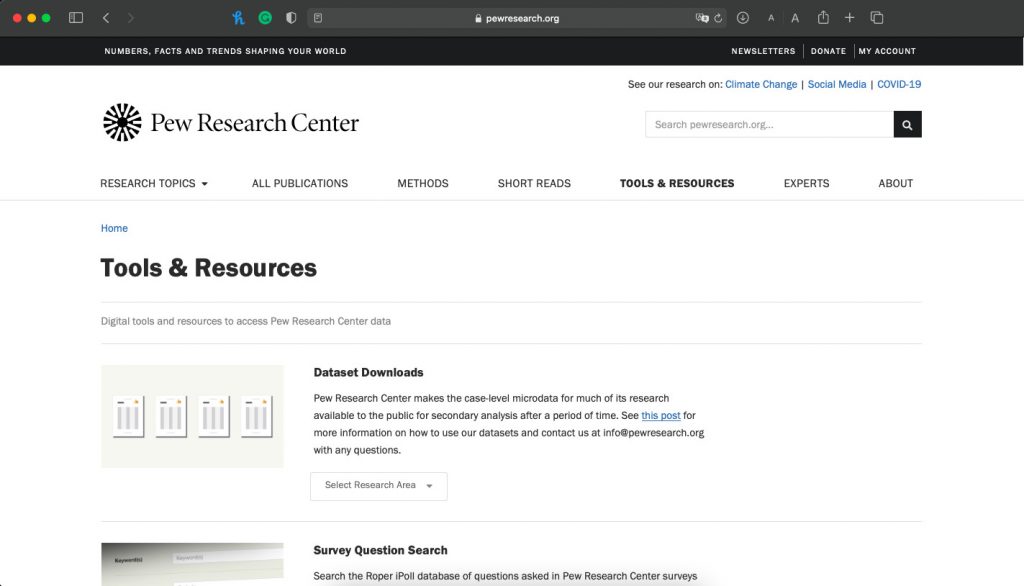1024x586 pixels.
Task: Open the Donate link
Action: click(x=828, y=51)
